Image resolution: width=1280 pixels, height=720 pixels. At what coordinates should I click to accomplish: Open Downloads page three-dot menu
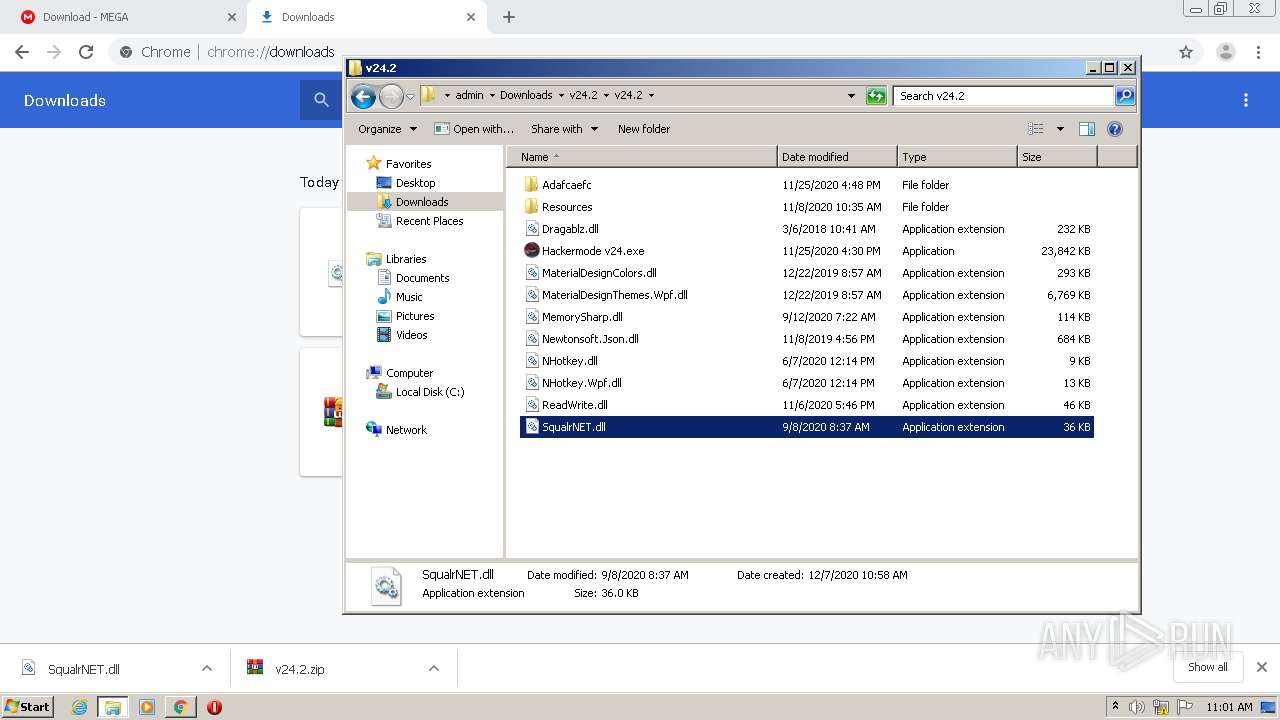coord(1246,100)
